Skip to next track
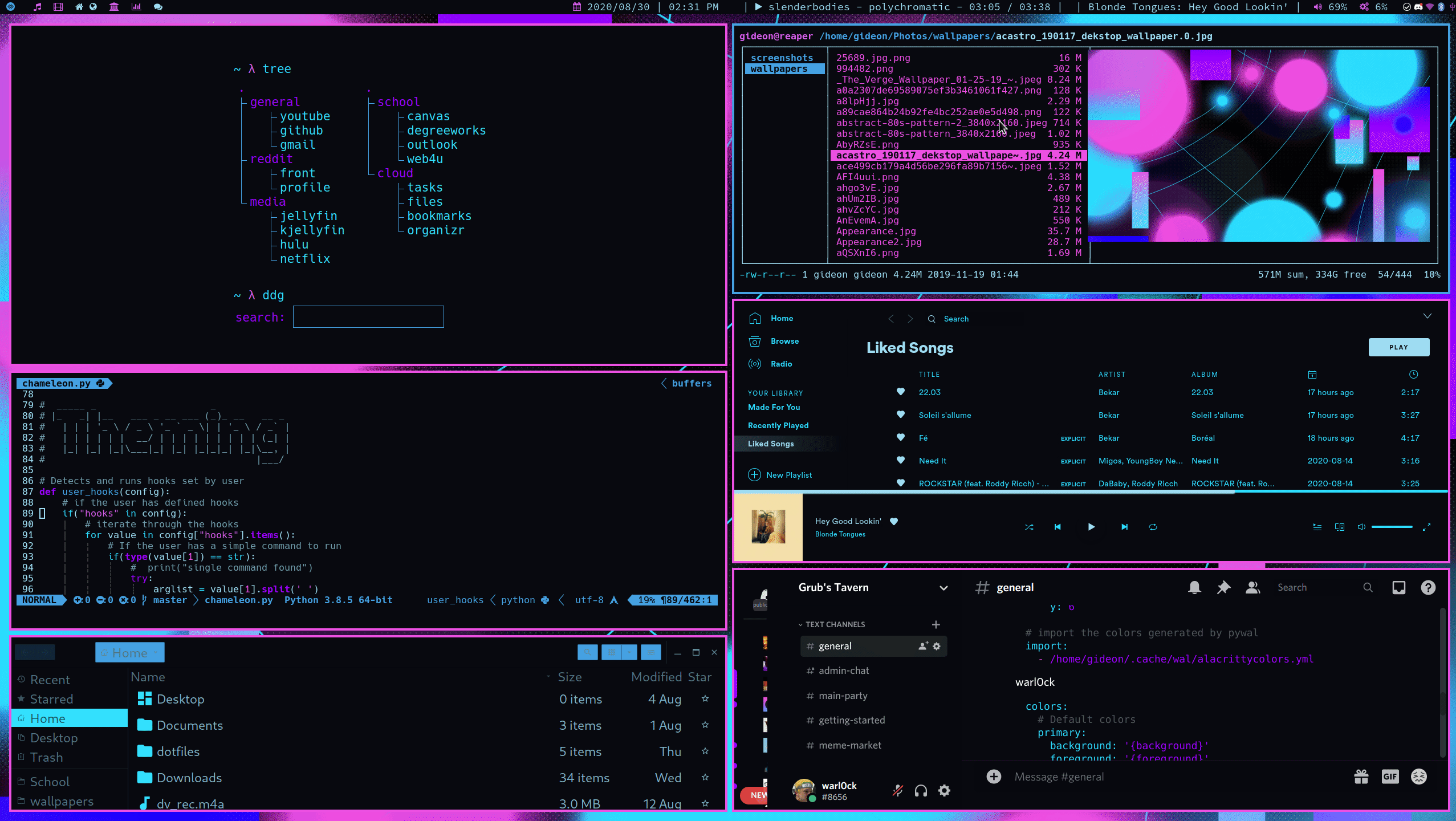1456x821 pixels. (x=1124, y=527)
